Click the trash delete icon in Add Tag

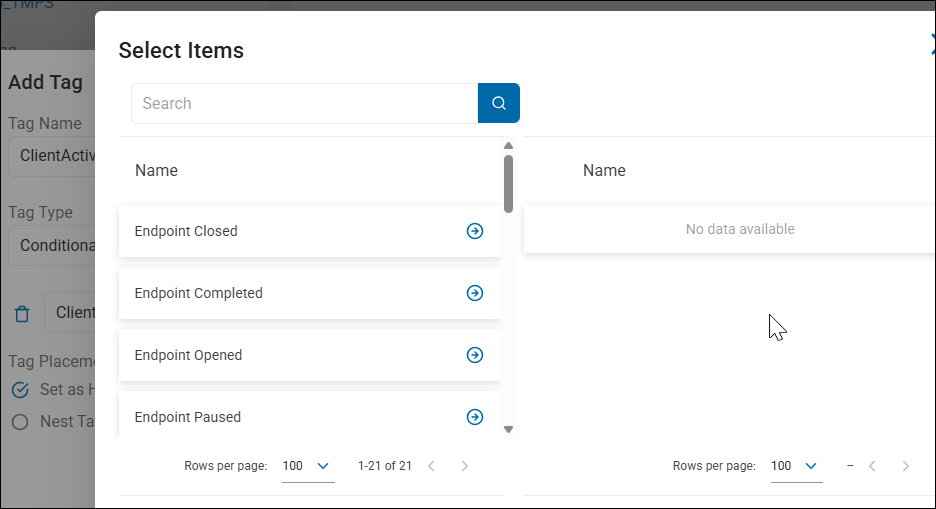point(22,314)
